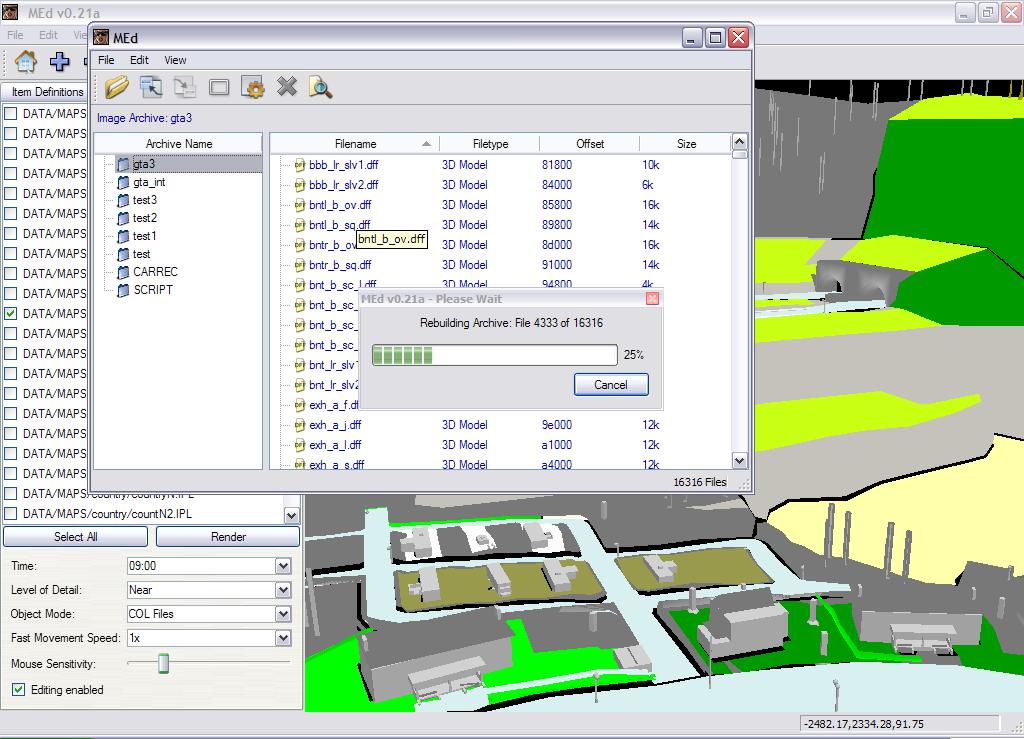Click the file list scrollbar down arrow
The width and height of the screenshot is (1024, 739).
point(739,460)
